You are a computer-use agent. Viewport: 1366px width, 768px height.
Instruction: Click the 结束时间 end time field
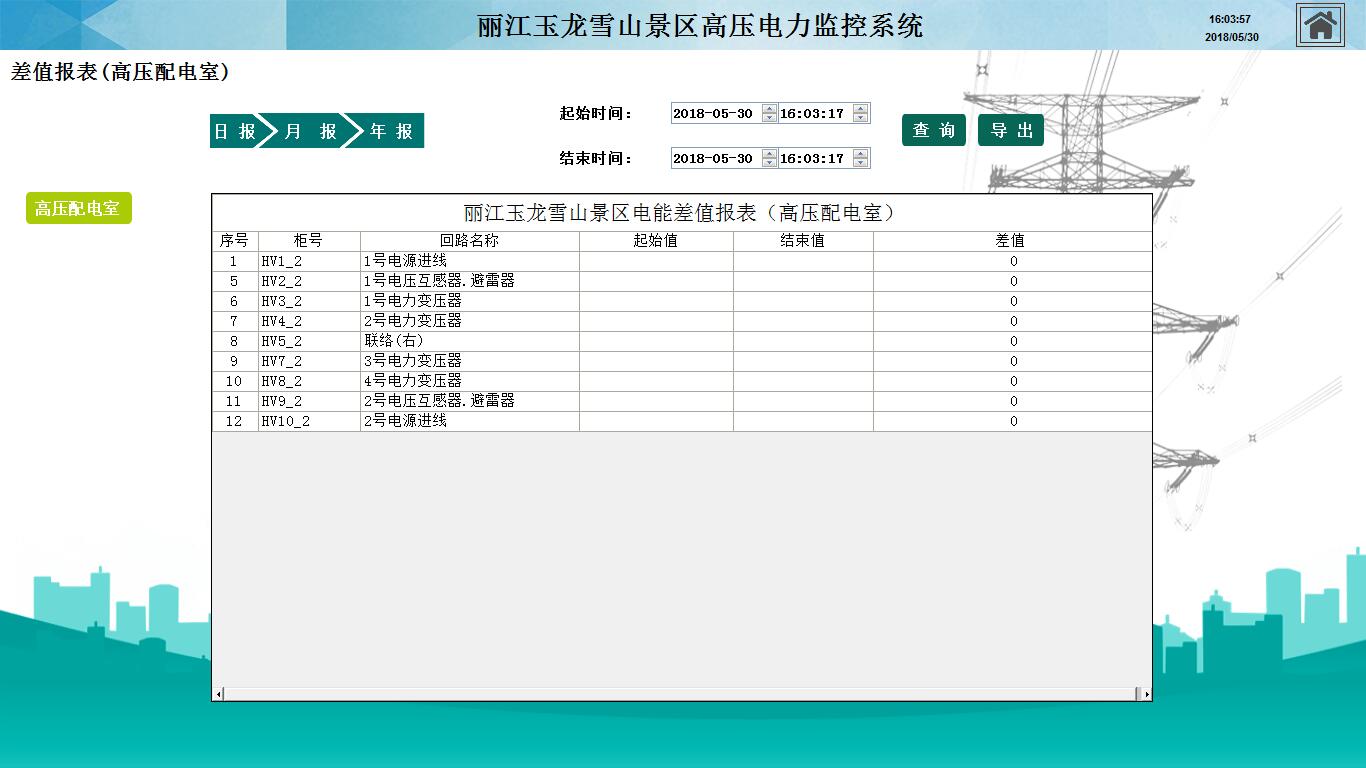tap(814, 159)
